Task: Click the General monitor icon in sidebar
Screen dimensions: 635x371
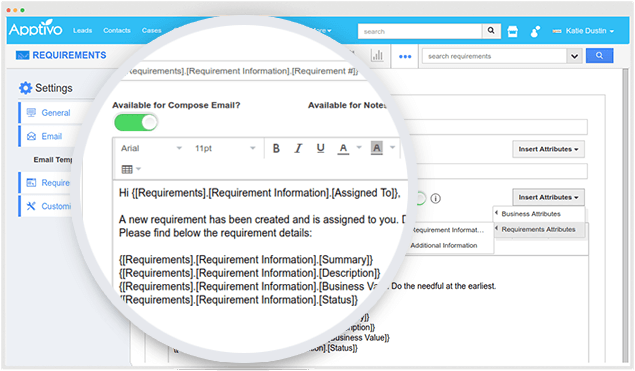Action: tap(31, 112)
